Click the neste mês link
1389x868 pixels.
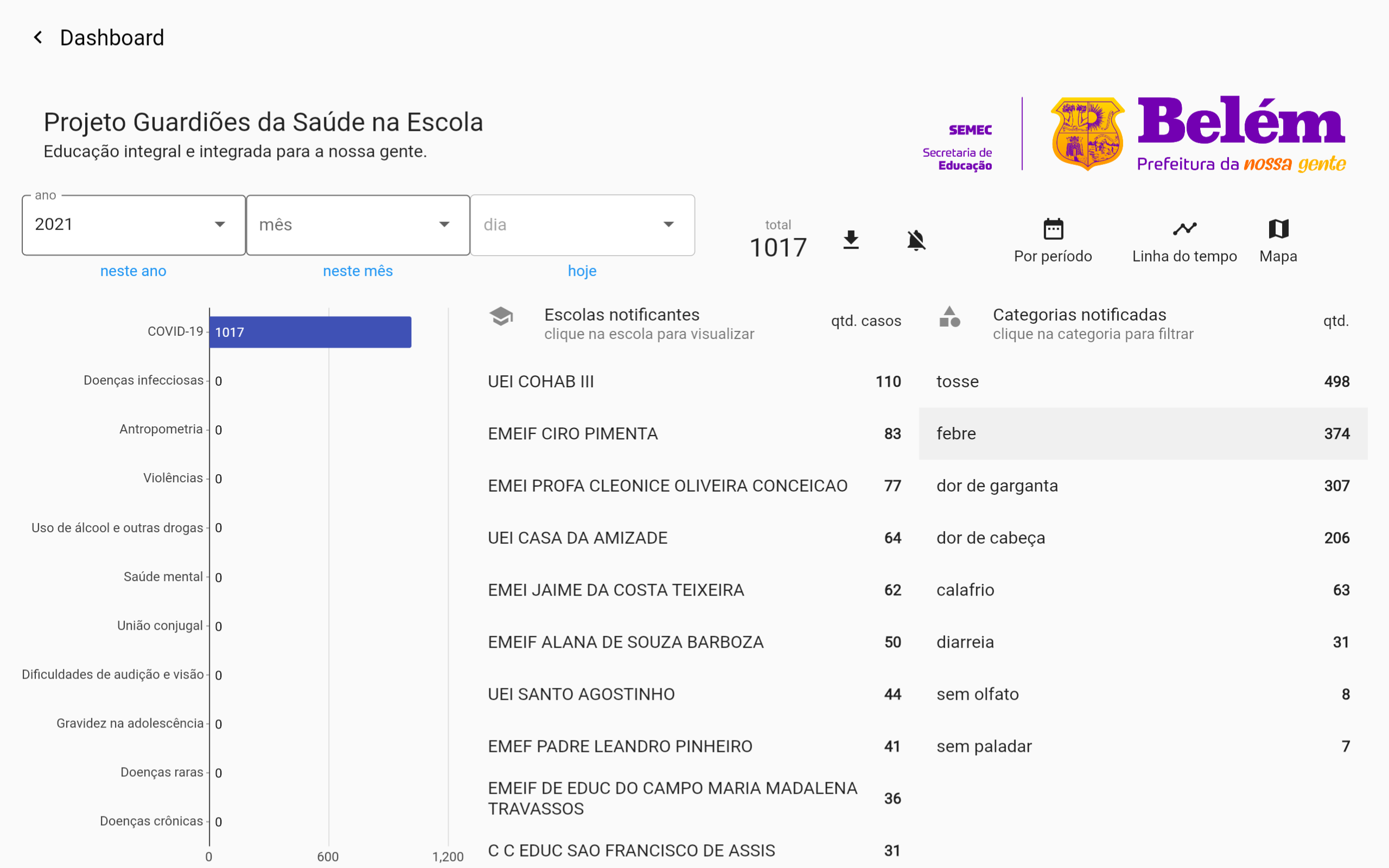click(x=358, y=271)
